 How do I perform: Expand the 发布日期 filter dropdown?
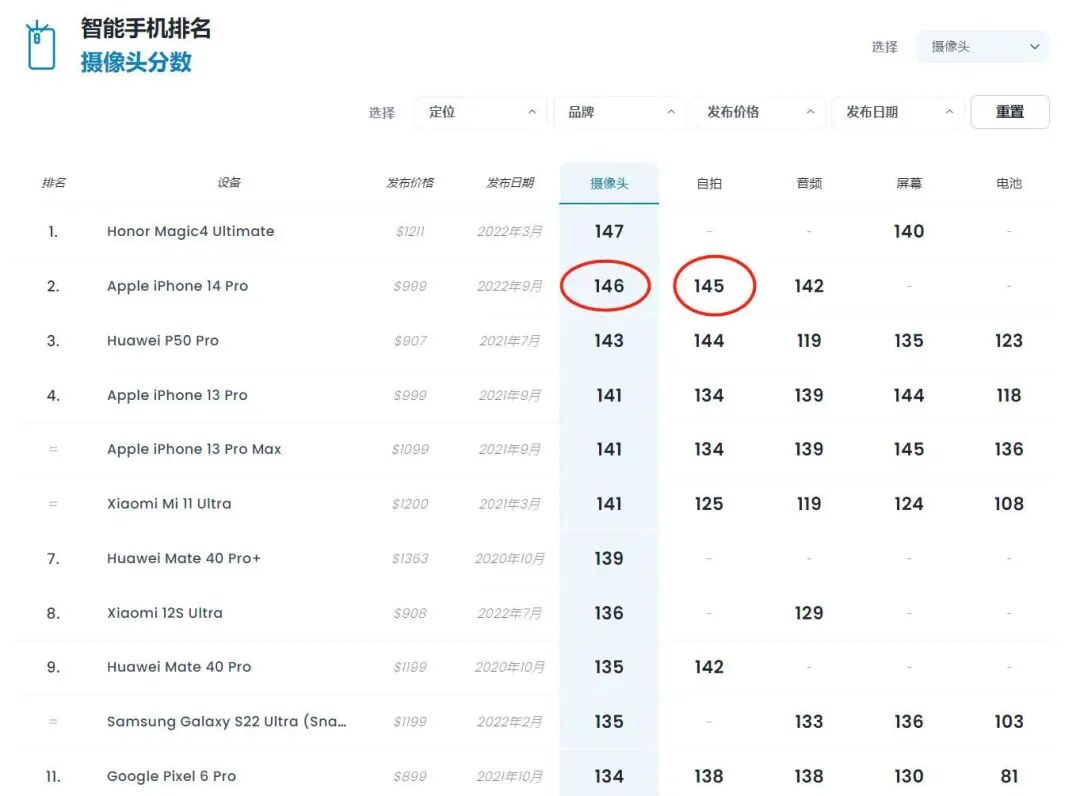coord(898,112)
